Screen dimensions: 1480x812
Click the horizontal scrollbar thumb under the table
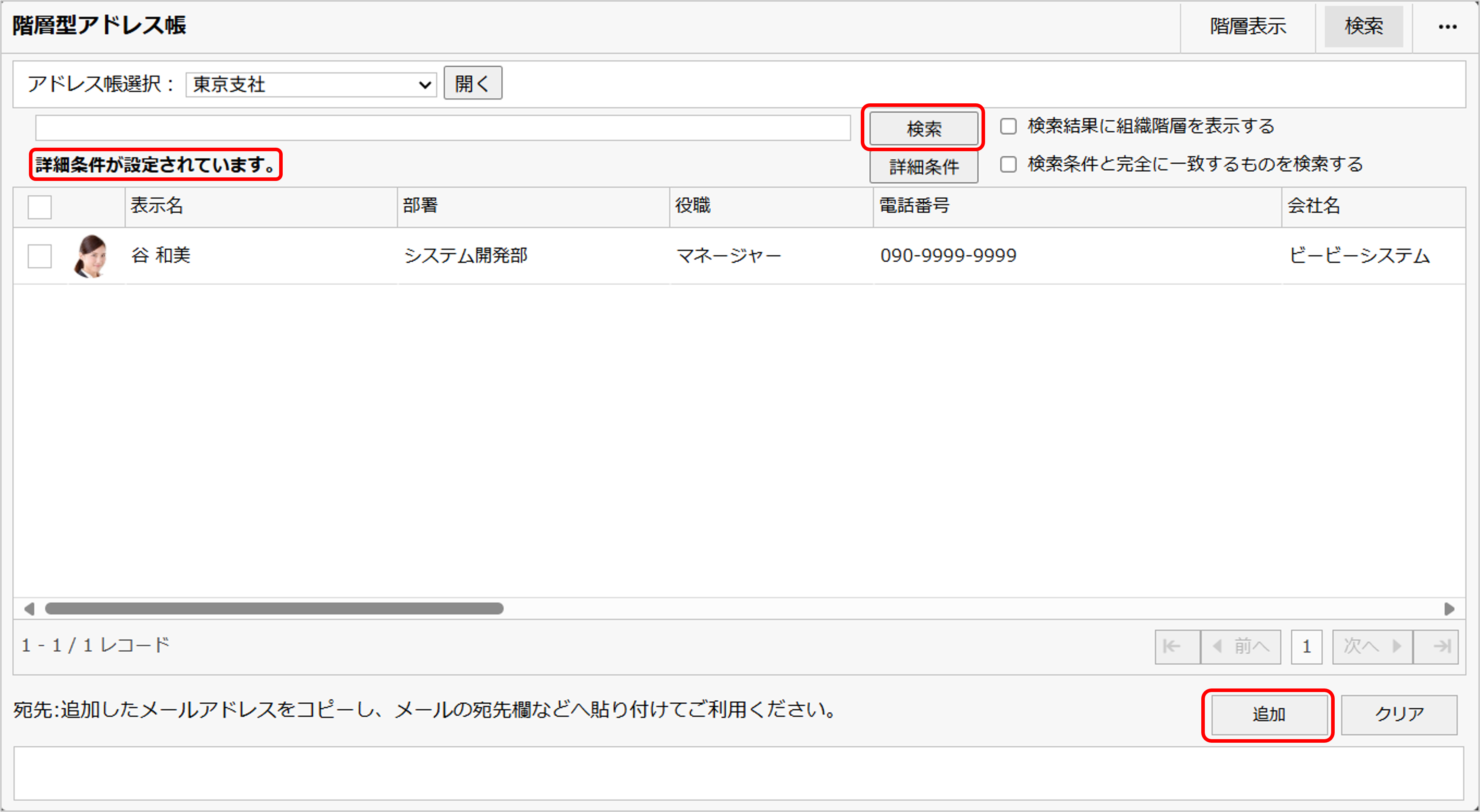(274, 609)
